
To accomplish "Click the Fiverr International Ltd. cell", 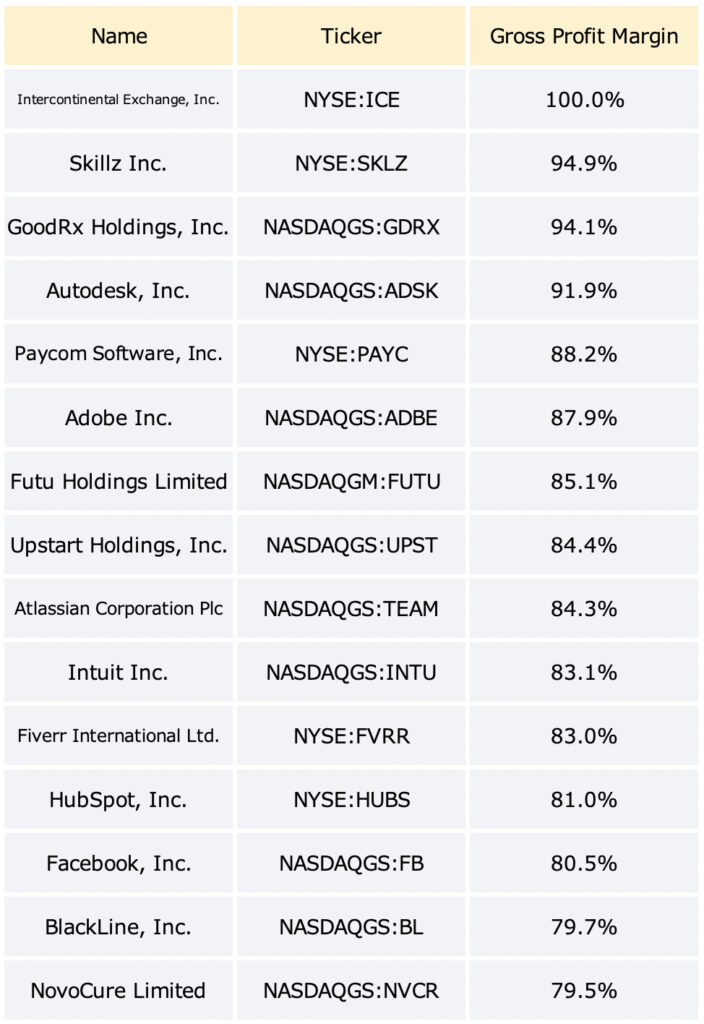I will [118, 736].
